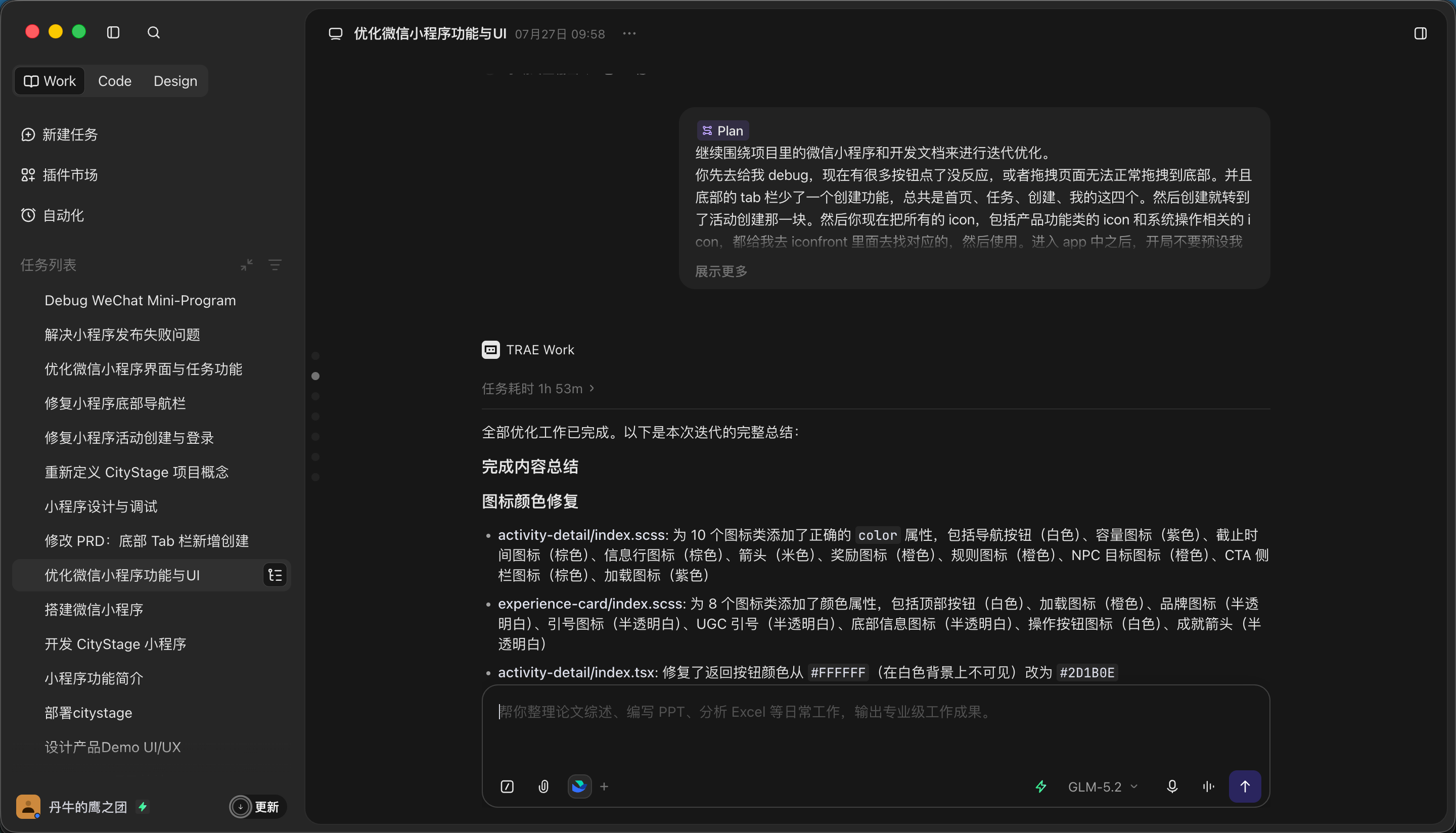Toggle the left sidebar panel icon
This screenshot has width=1456, height=833.
(x=113, y=33)
